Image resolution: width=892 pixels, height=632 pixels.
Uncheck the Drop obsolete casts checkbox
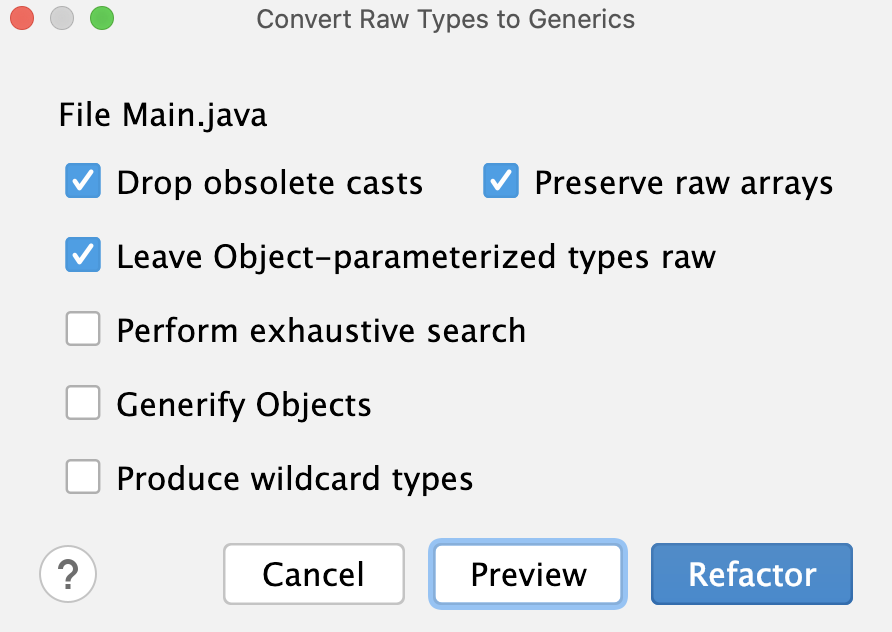[83, 181]
